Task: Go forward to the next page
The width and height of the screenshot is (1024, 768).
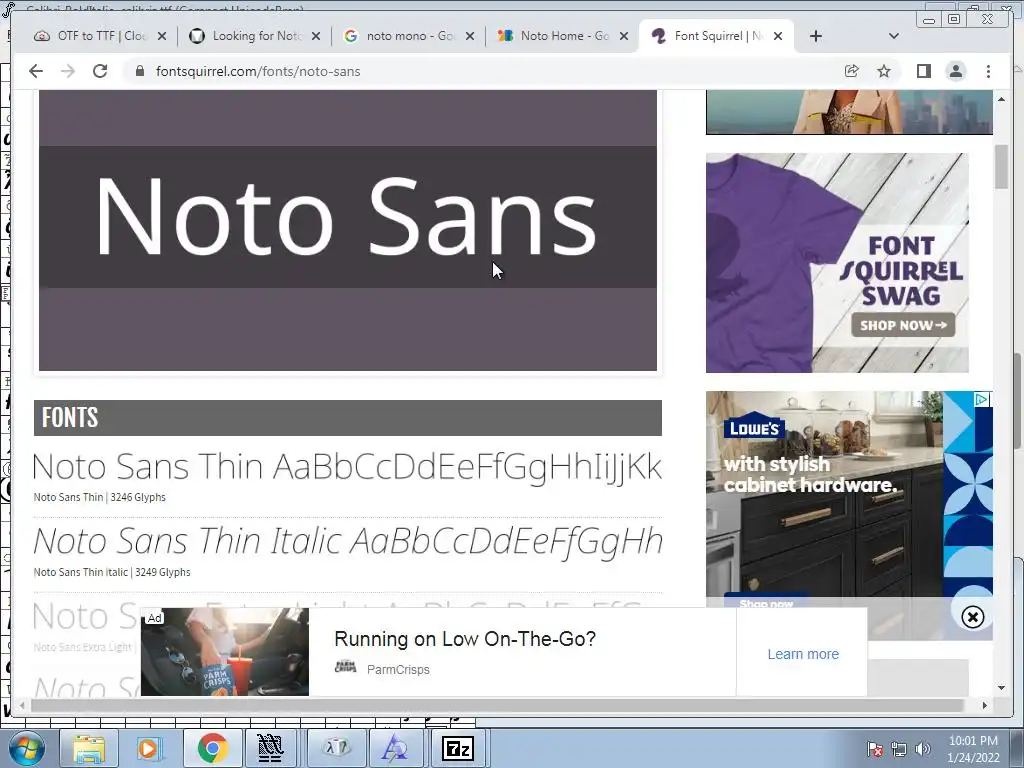Action: (x=68, y=71)
